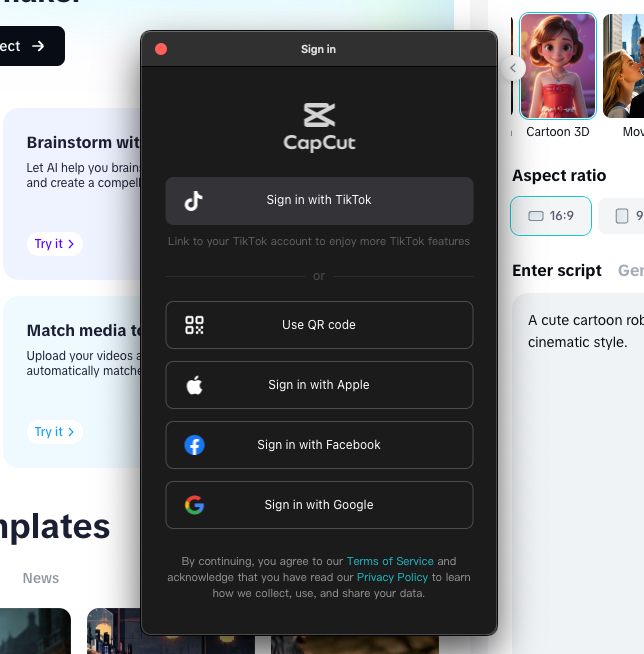The height and width of the screenshot is (654, 644).
Task: Click the QR code icon
Action: (194, 325)
